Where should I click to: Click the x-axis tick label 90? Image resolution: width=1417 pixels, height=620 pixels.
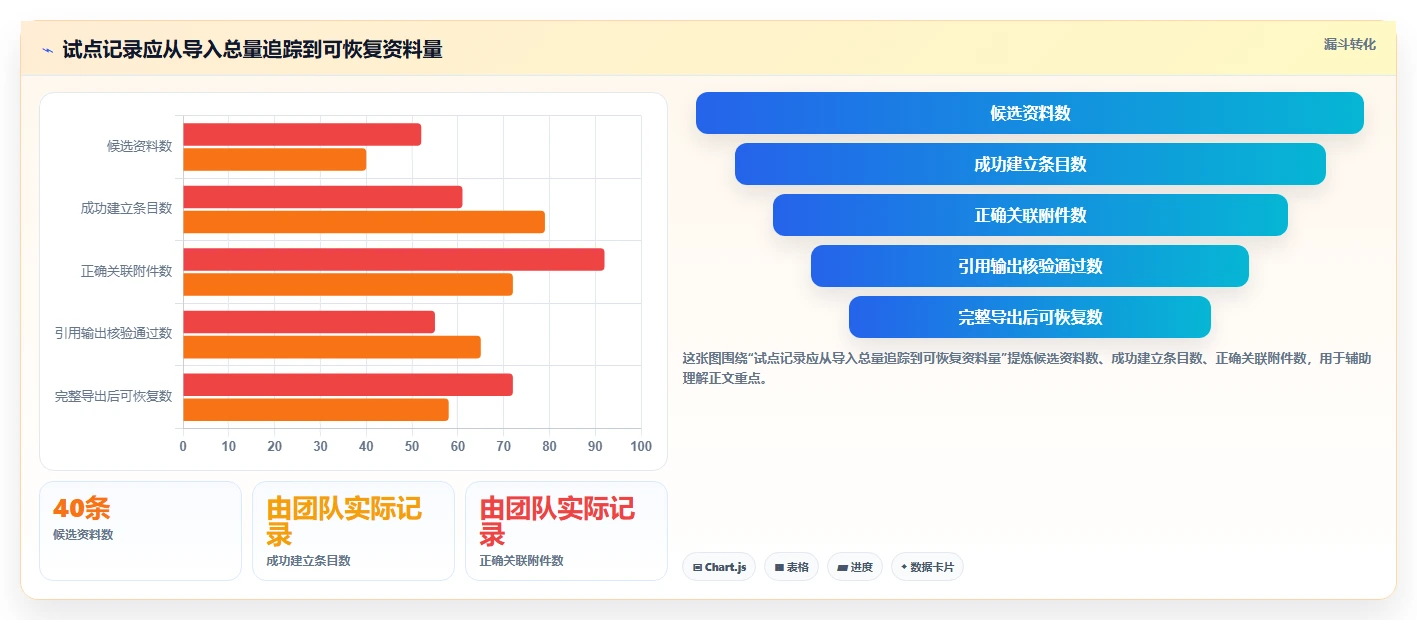(595, 446)
